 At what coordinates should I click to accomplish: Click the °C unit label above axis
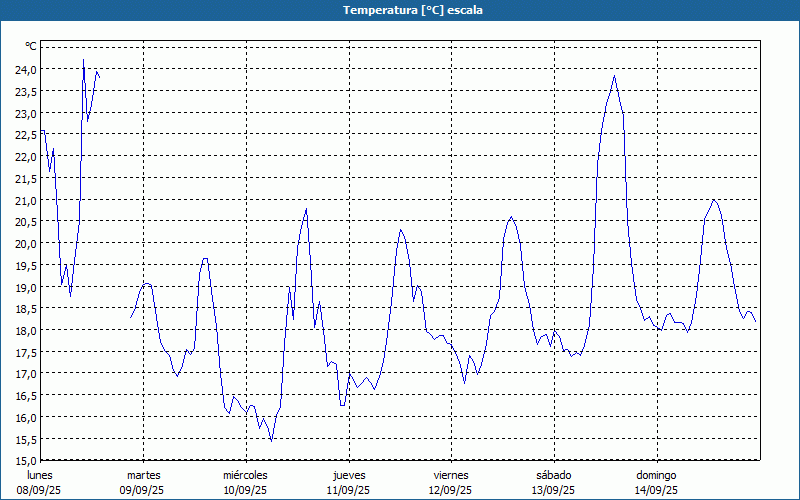click(x=31, y=46)
